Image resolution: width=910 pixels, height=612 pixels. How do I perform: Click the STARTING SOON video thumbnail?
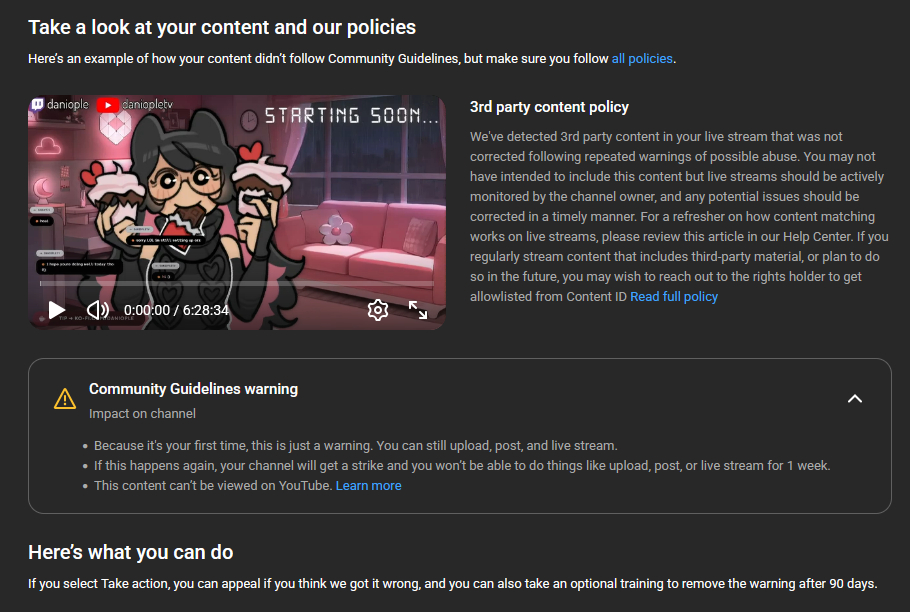(x=237, y=212)
